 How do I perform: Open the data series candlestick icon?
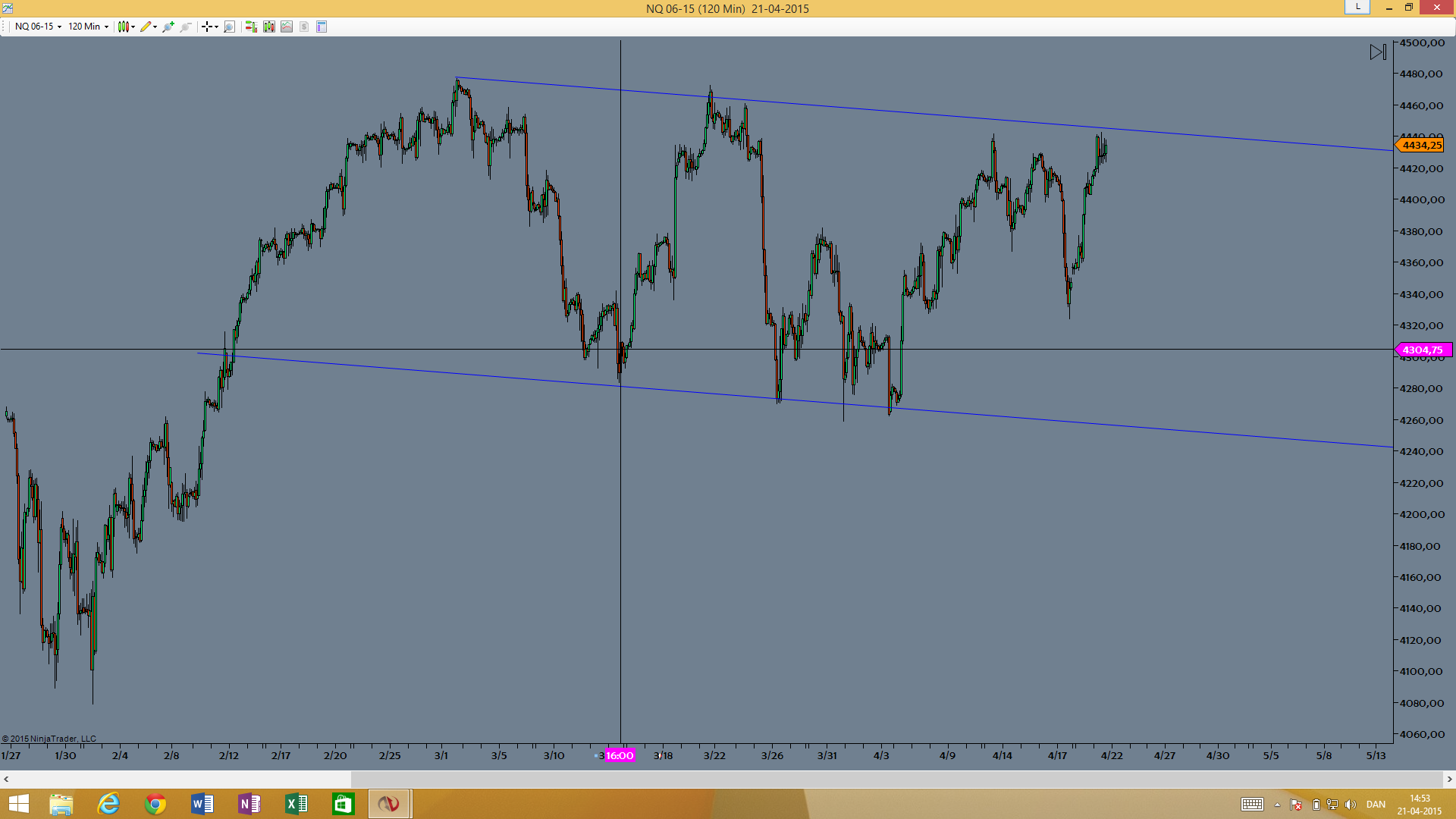tap(269, 27)
